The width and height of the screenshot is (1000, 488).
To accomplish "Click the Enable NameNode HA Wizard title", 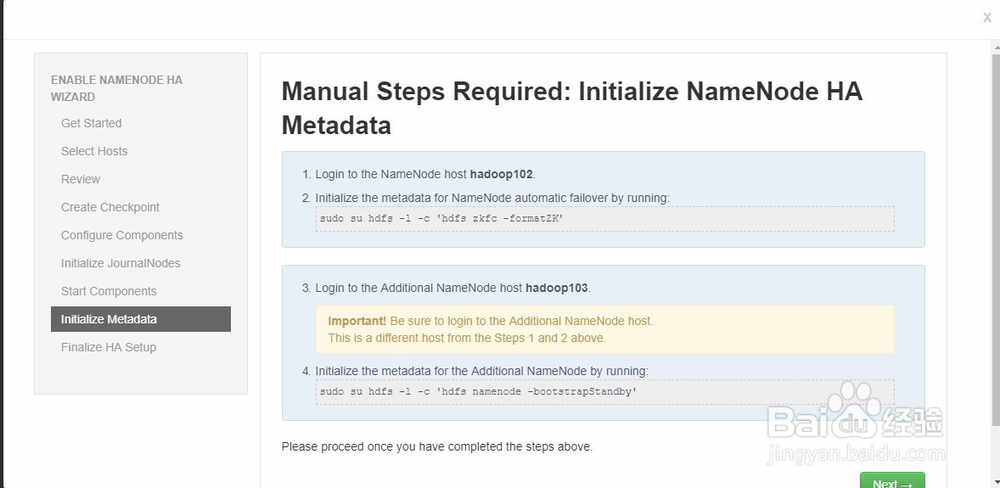I will 116,88.
